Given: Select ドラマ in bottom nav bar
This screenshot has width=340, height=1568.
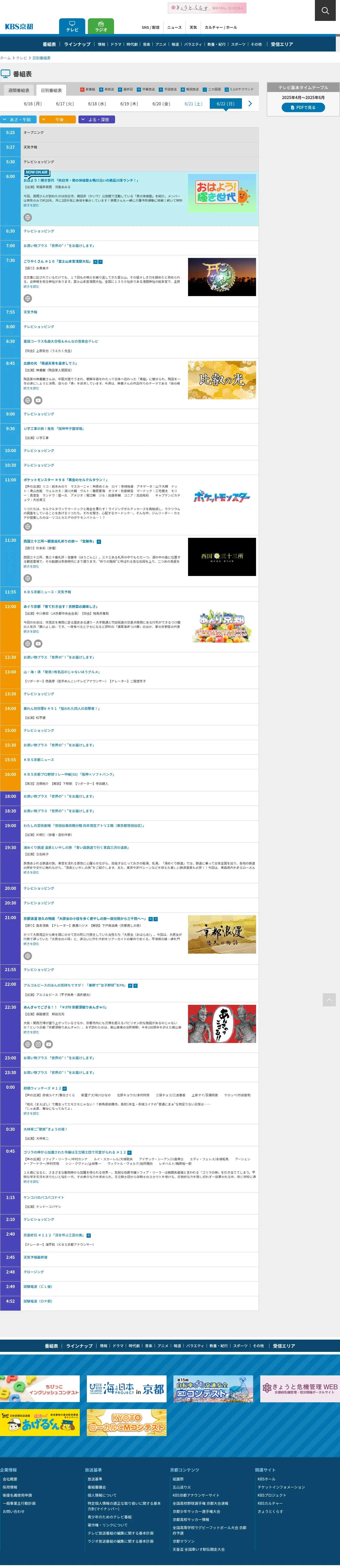Looking at the screenshot, I should click(118, 1346).
